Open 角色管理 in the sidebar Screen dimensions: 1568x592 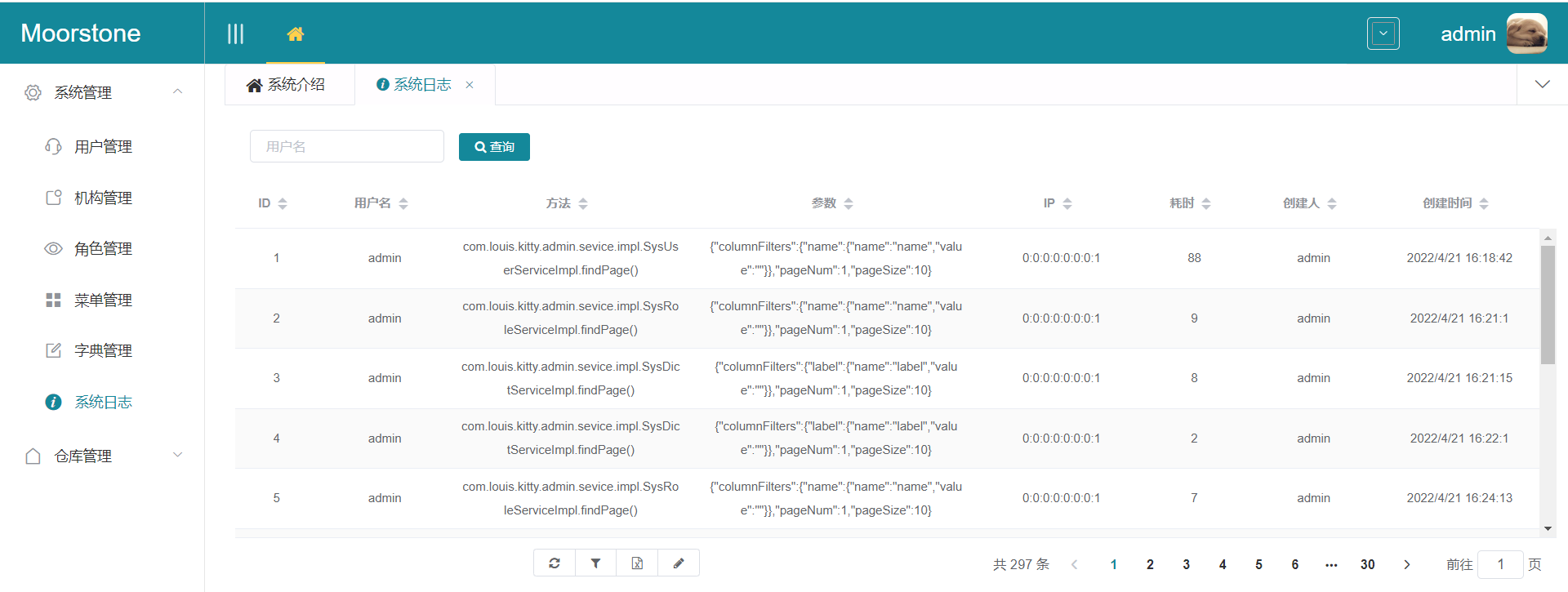[103, 249]
